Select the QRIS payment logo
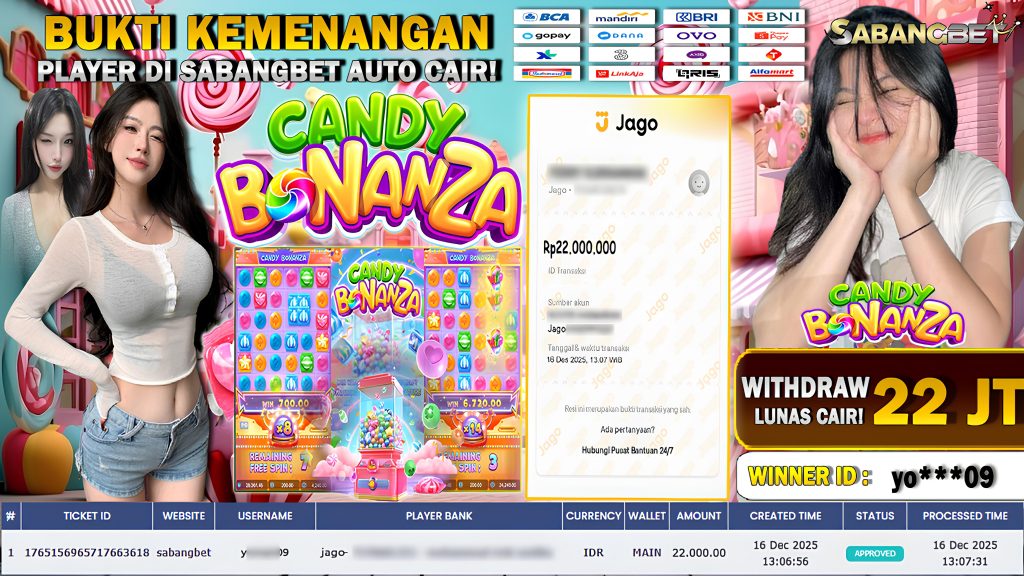Image resolution: width=1024 pixels, height=576 pixels. [x=696, y=73]
